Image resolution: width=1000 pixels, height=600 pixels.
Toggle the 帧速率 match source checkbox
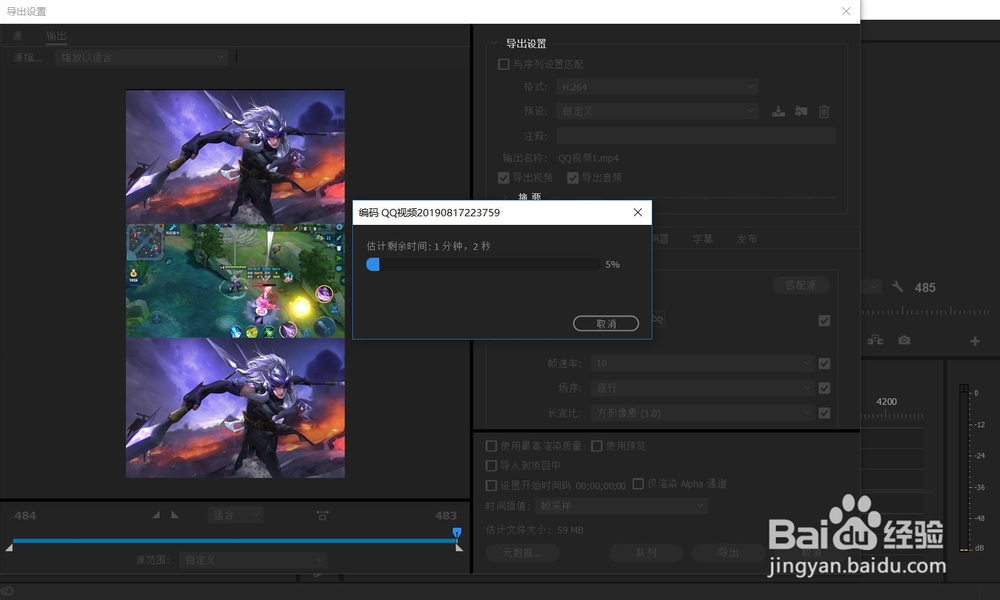pyautogui.click(x=824, y=363)
